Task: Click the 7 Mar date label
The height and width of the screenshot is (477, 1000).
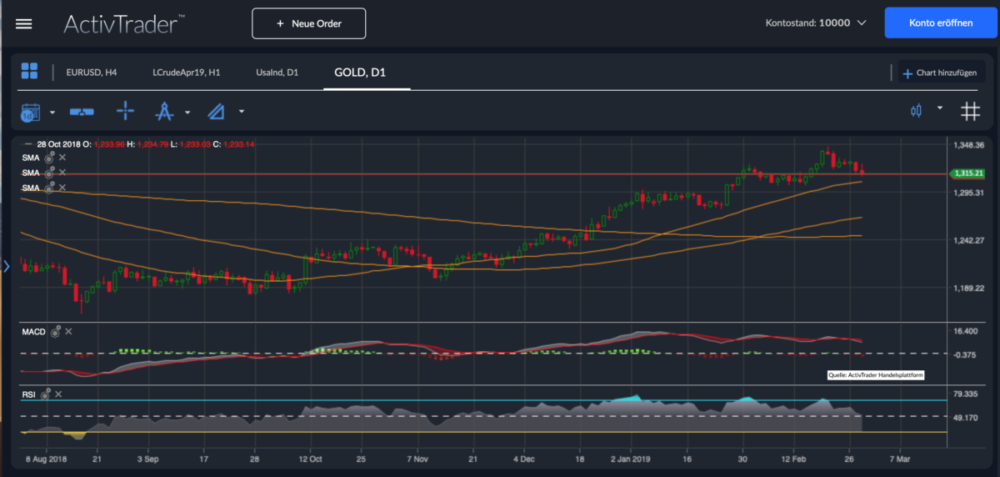Action: pos(899,459)
